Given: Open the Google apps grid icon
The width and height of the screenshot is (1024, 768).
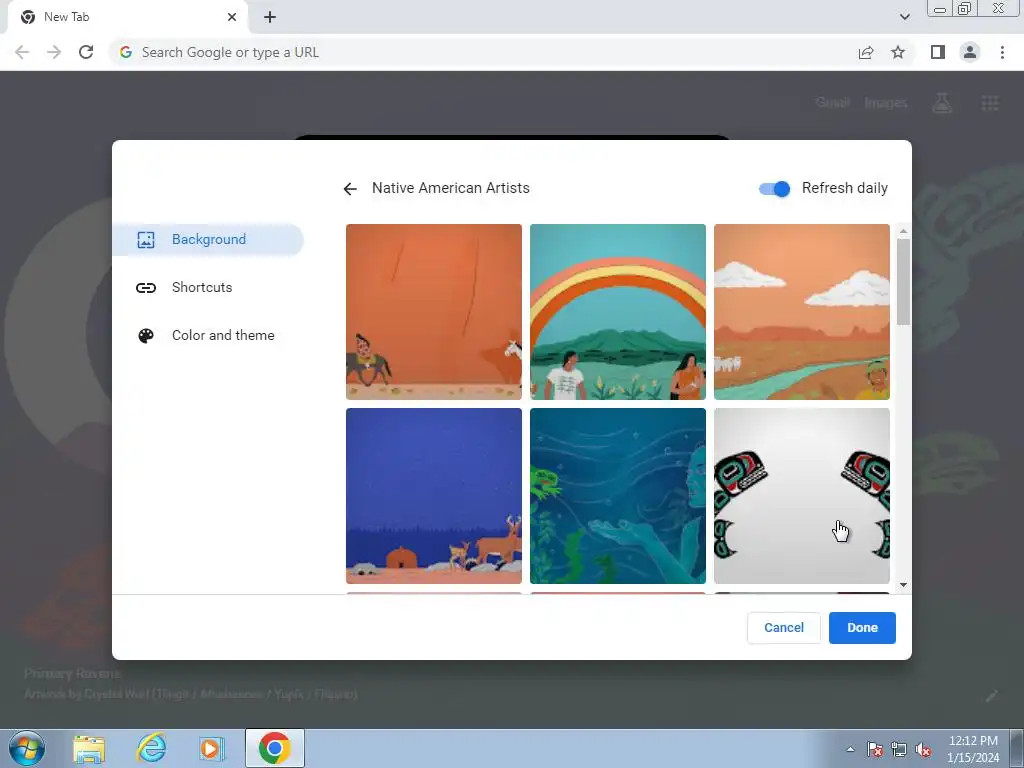Looking at the screenshot, I should coord(990,103).
